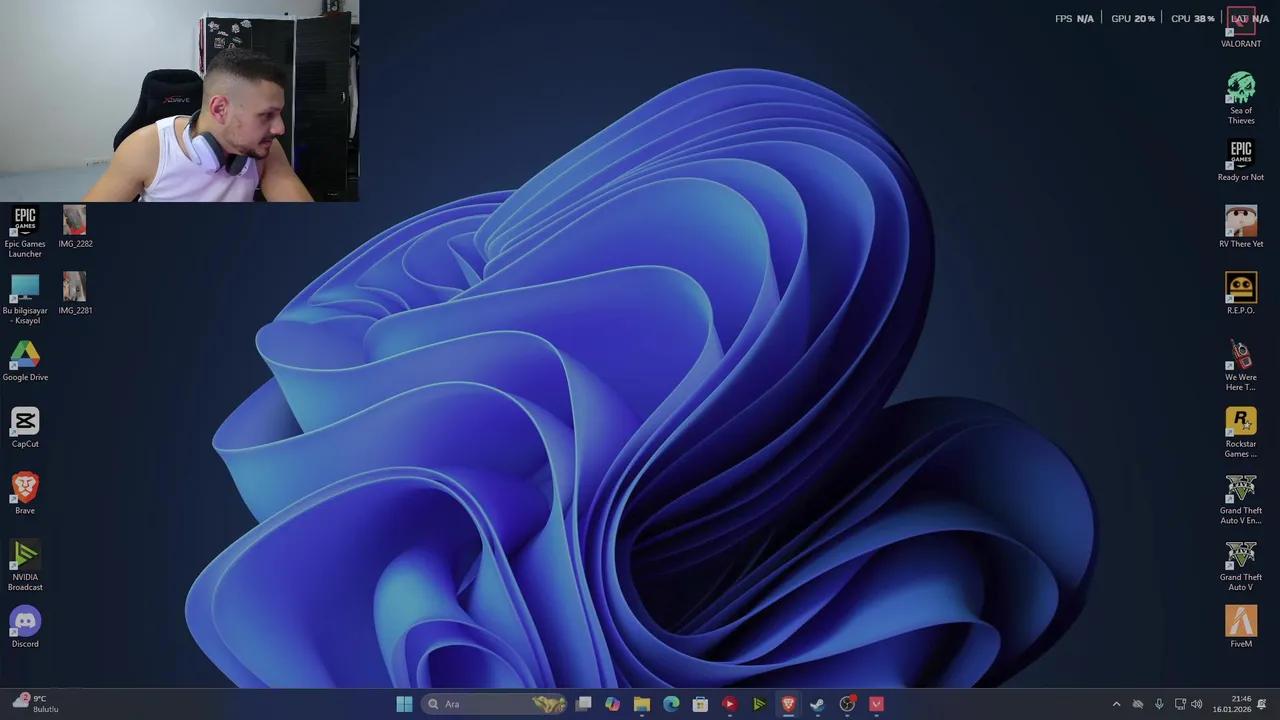Mute the microphone in the system tray

[x=1159, y=703]
